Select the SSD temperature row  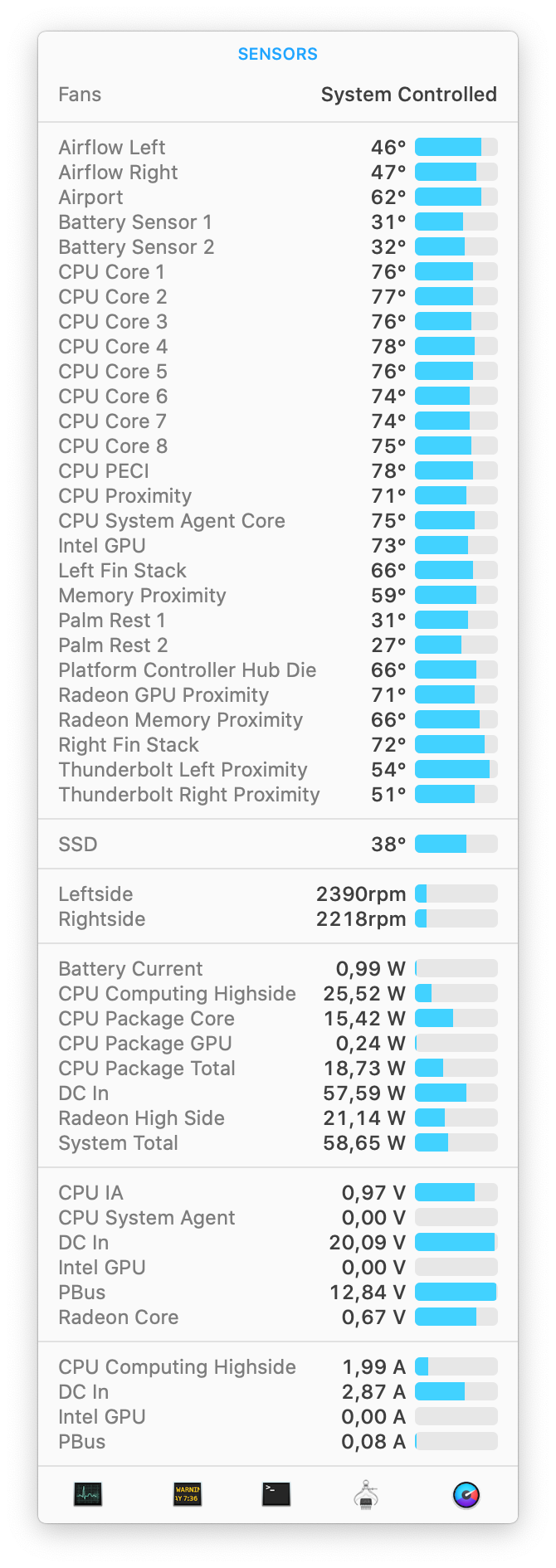[x=278, y=844]
